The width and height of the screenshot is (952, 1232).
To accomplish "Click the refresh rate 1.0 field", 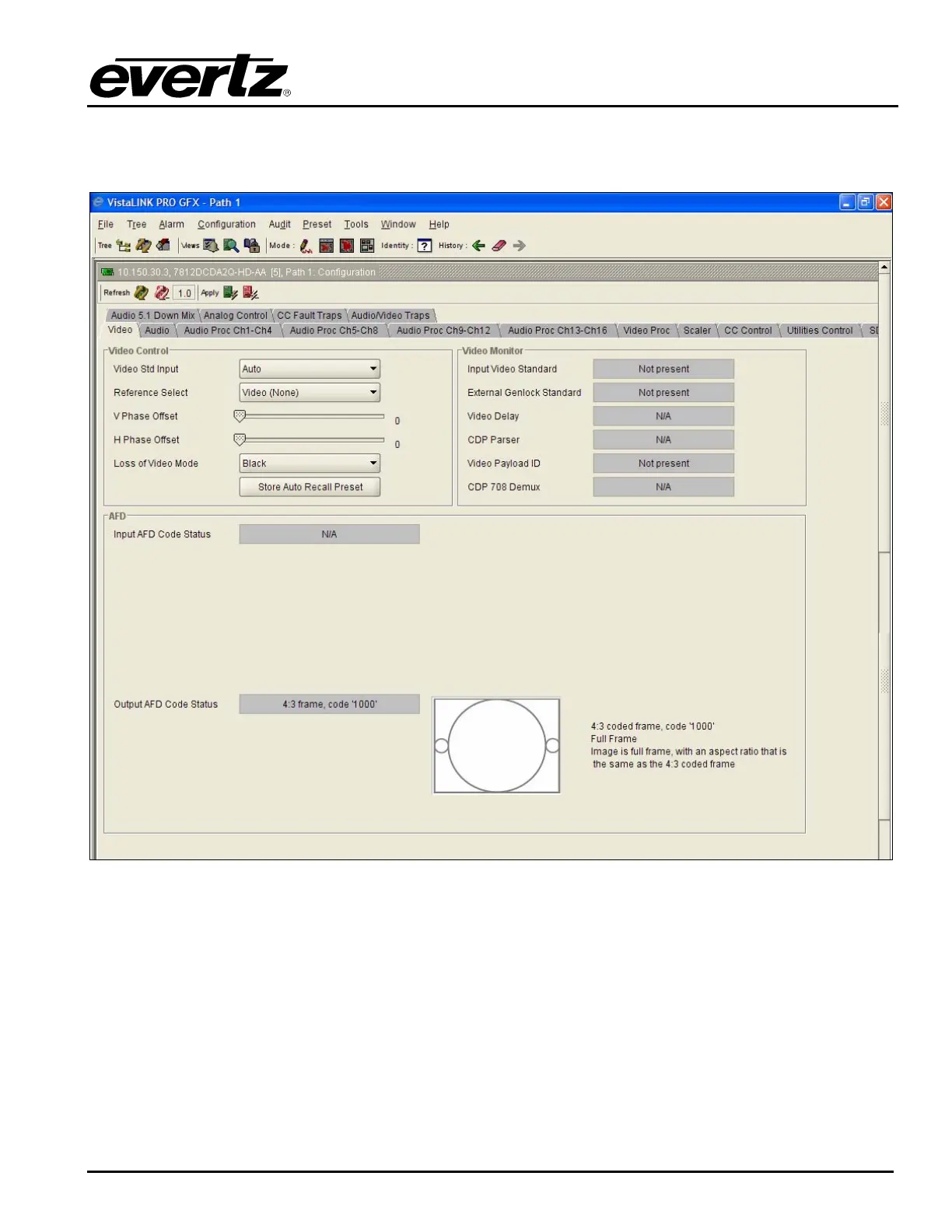I will 184,293.
